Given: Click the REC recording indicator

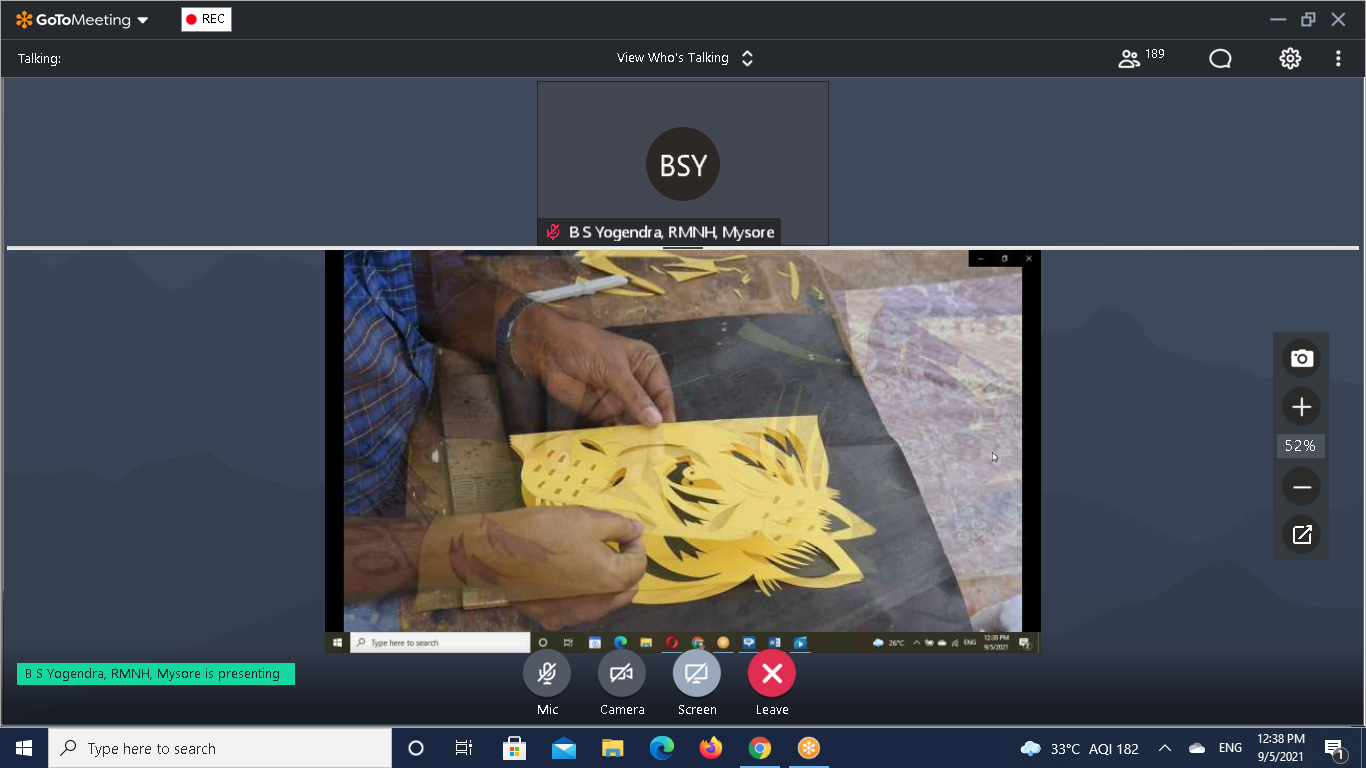Looking at the screenshot, I should pyautogui.click(x=206, y=19).
